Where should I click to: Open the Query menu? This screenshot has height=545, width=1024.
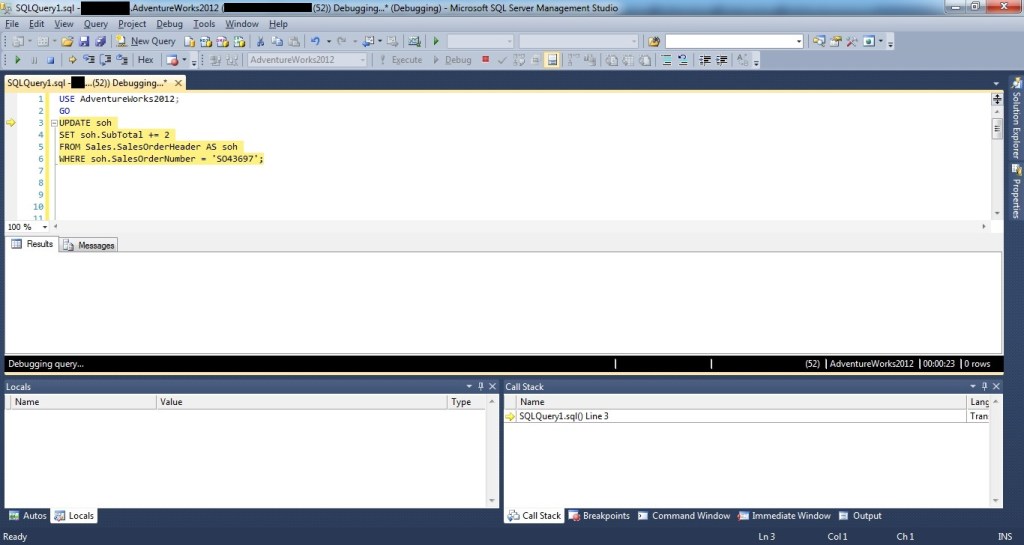pos(95,24)
